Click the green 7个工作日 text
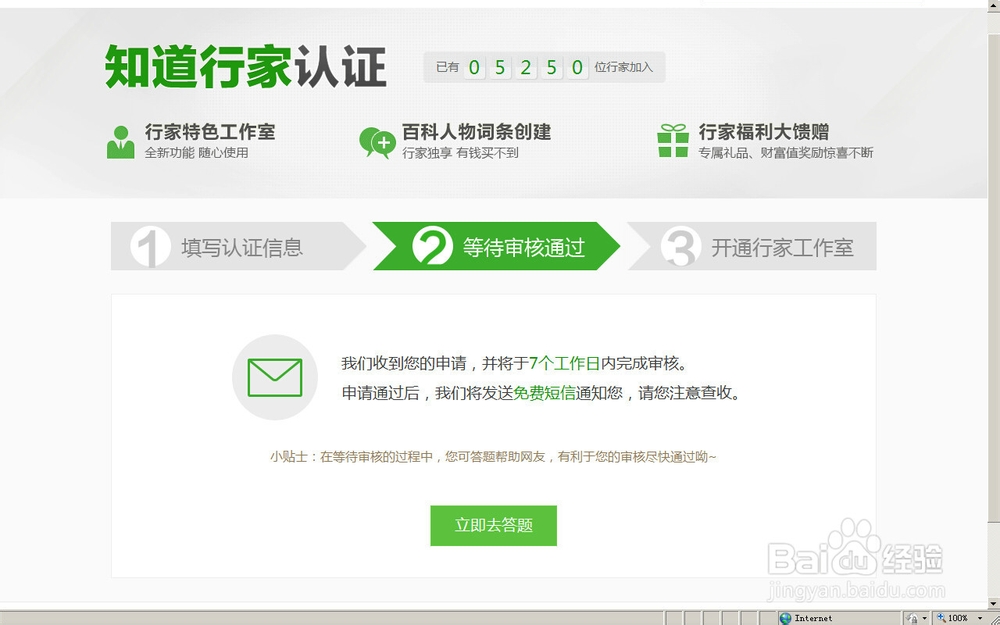 [564, 364]
